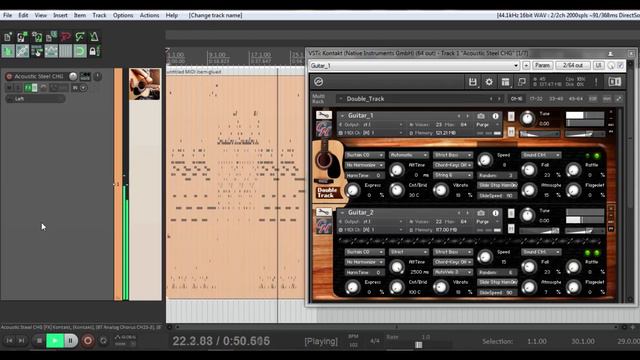Open the Guitar_1 preset dropdown in FX window
Viewport: 640px width, 360px height.
[x=414, y=66]
